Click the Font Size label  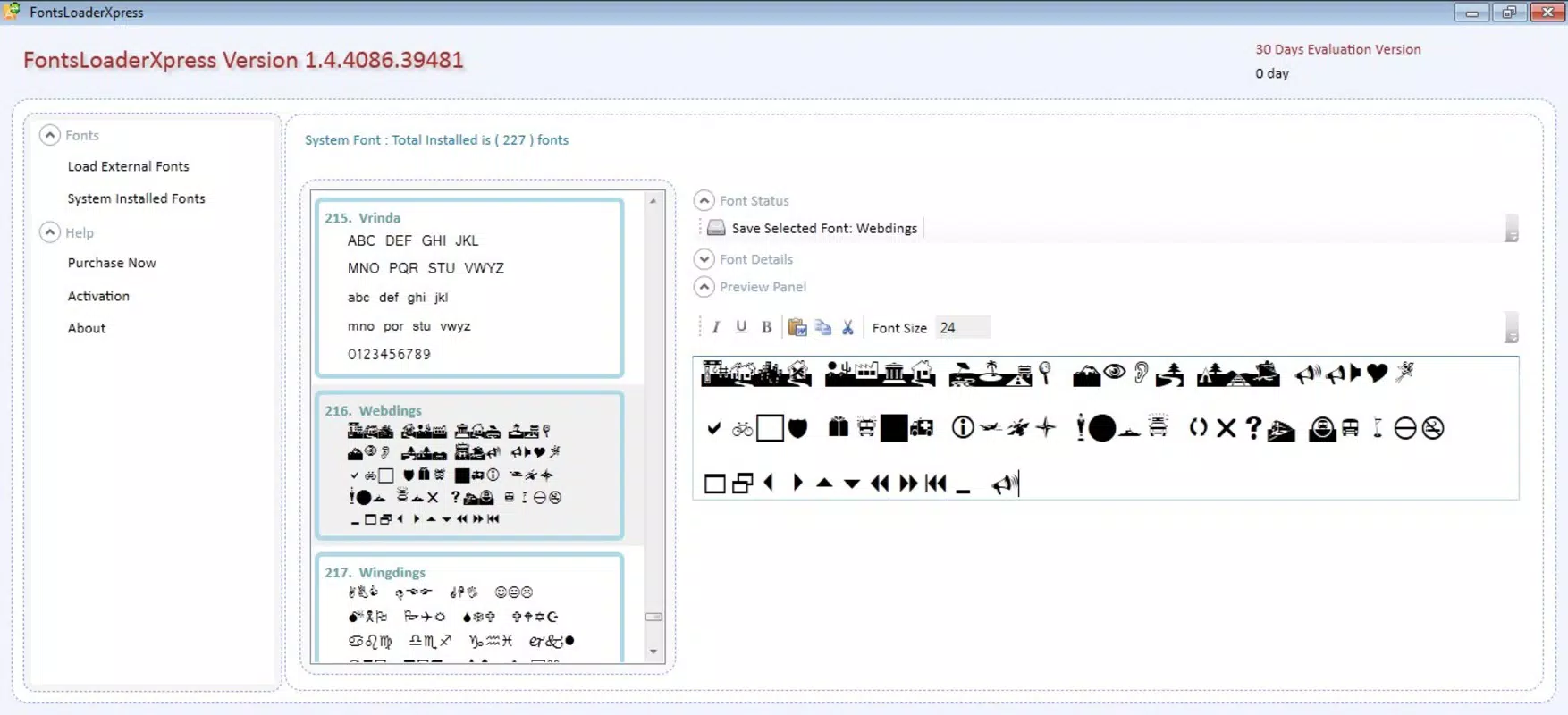899,328
